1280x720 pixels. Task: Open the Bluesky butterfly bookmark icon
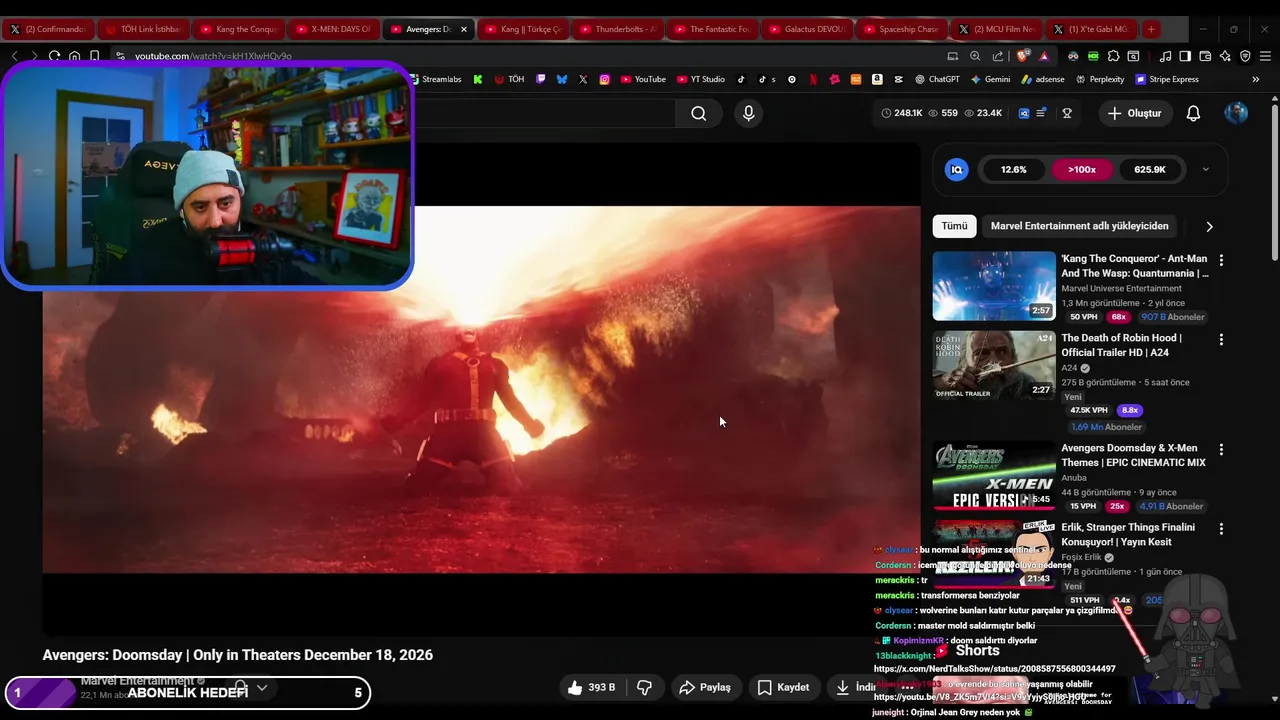click(x=562, y=79)
